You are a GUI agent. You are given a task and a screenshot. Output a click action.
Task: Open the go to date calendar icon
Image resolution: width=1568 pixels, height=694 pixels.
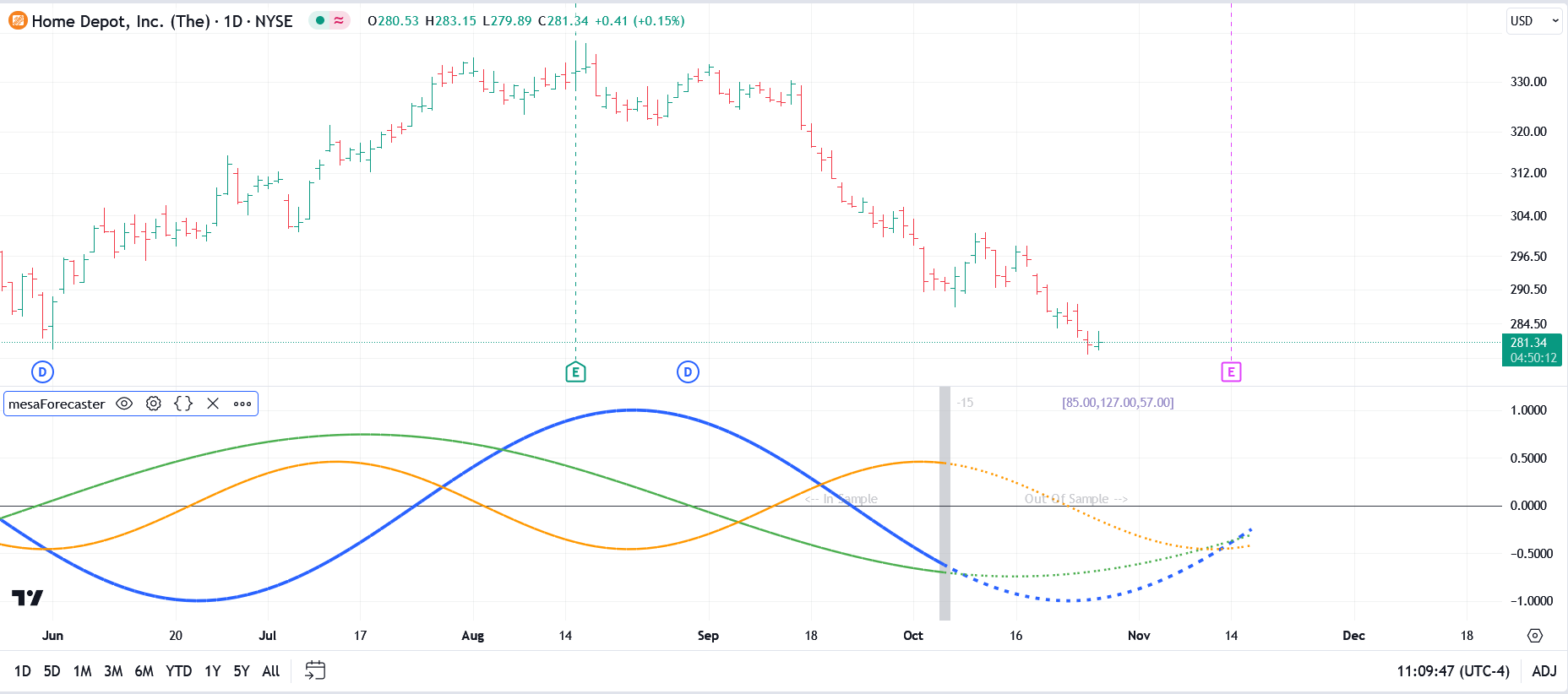(315, 670)
